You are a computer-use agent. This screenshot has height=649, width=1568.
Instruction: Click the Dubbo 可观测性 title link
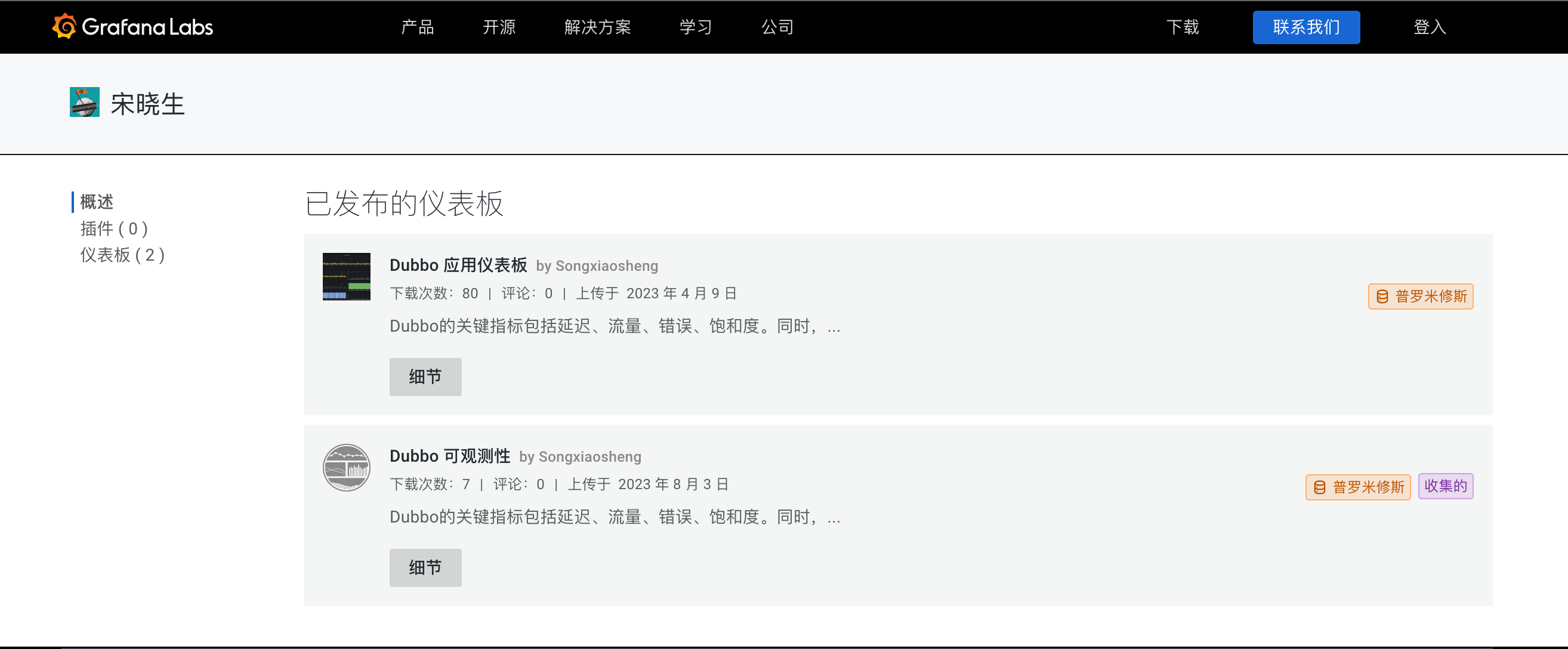tap(450, 455)
